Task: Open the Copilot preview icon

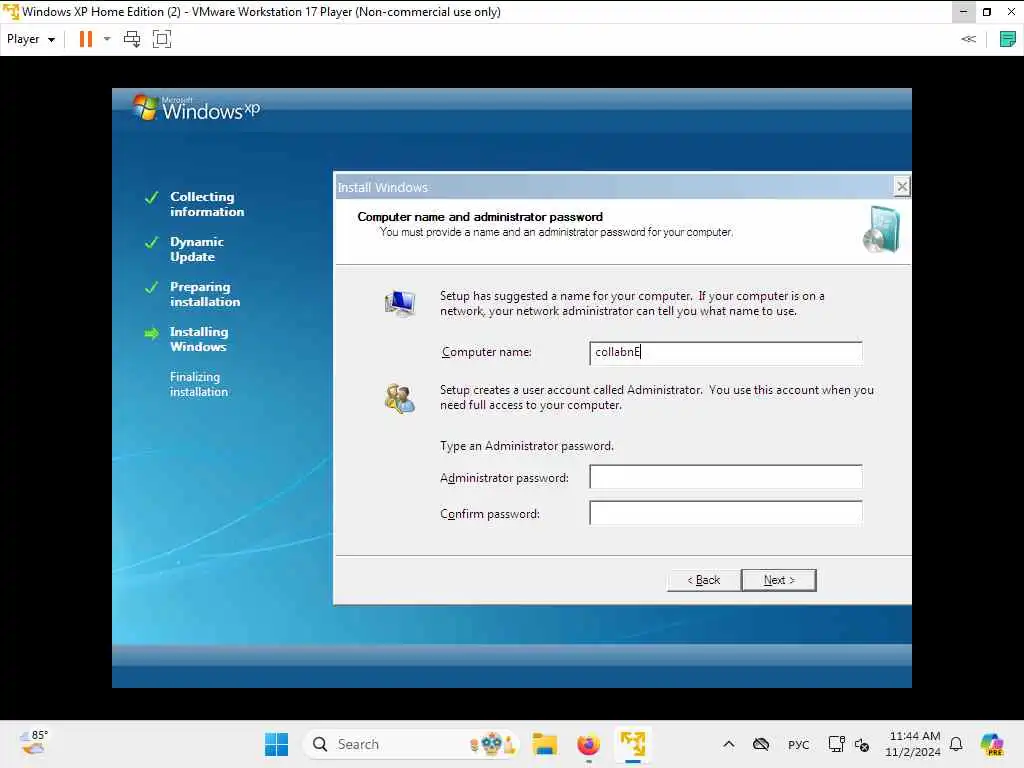Action: 992,744
